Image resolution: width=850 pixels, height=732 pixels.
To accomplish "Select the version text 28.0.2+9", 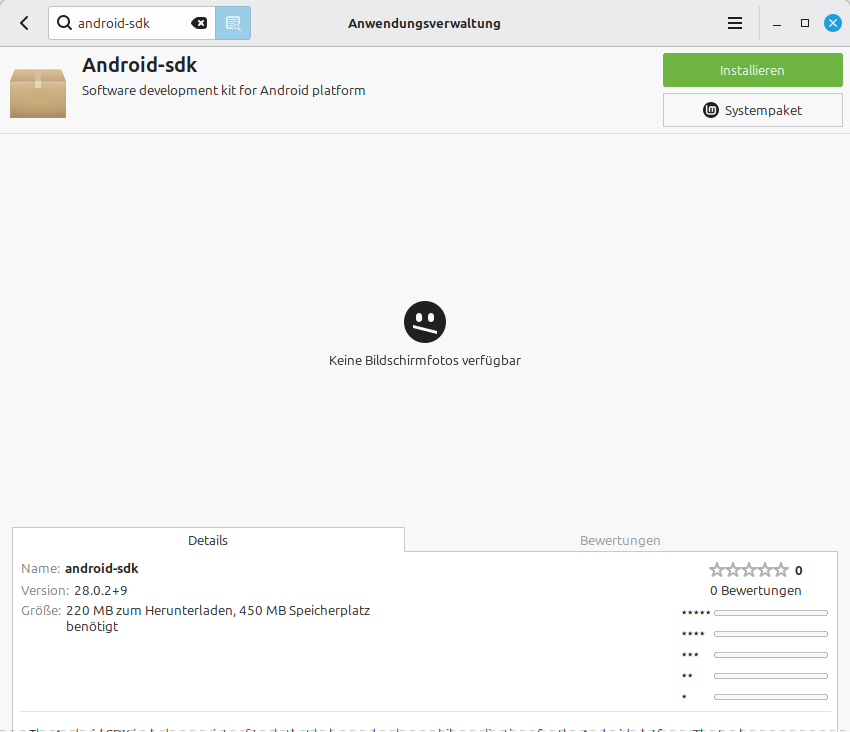I will click(x=101, y=590).
